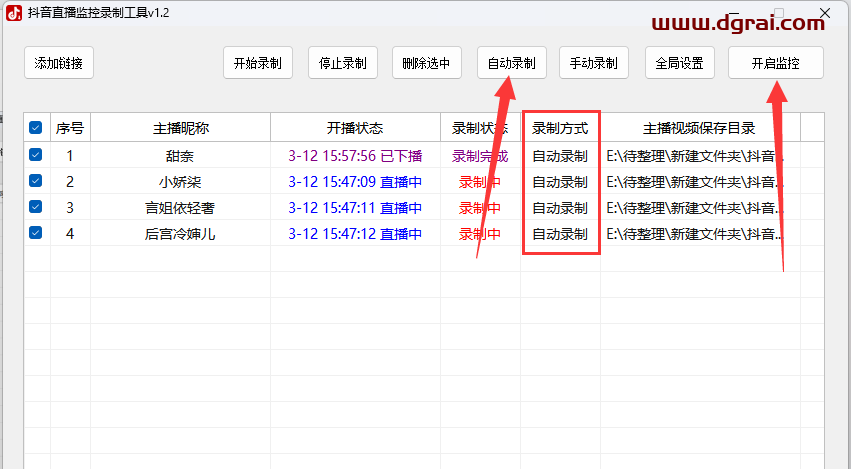Toggle checkbox for 言姐依轻奢 row
851x469 pixels.
(35, 206)
